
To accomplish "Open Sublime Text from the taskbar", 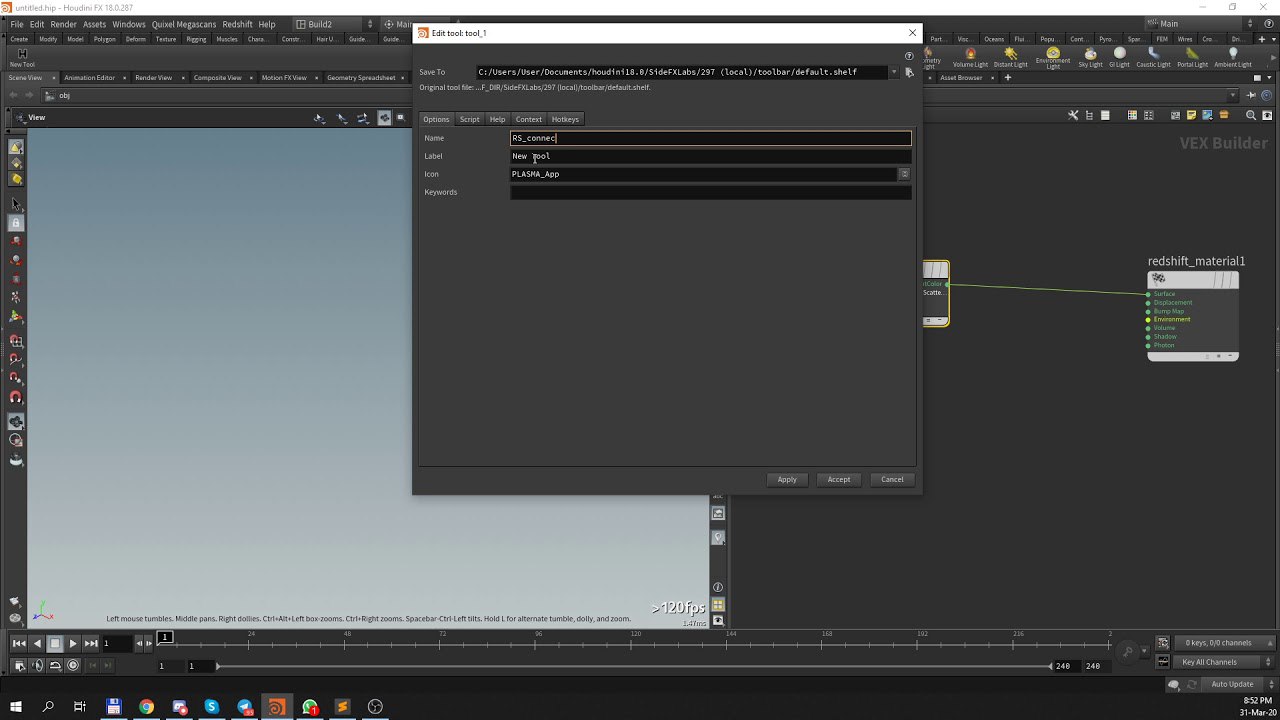I will [x=343, y=706].
